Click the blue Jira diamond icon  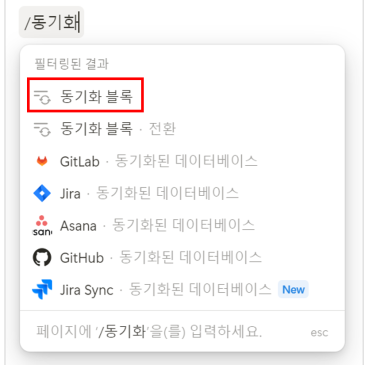click(42, 193)
